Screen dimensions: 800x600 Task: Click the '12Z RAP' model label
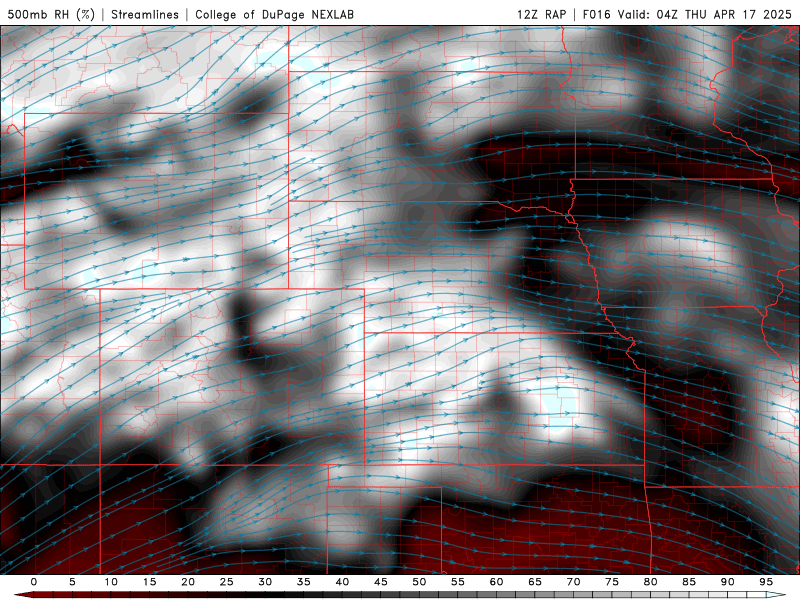coord(541,14)
